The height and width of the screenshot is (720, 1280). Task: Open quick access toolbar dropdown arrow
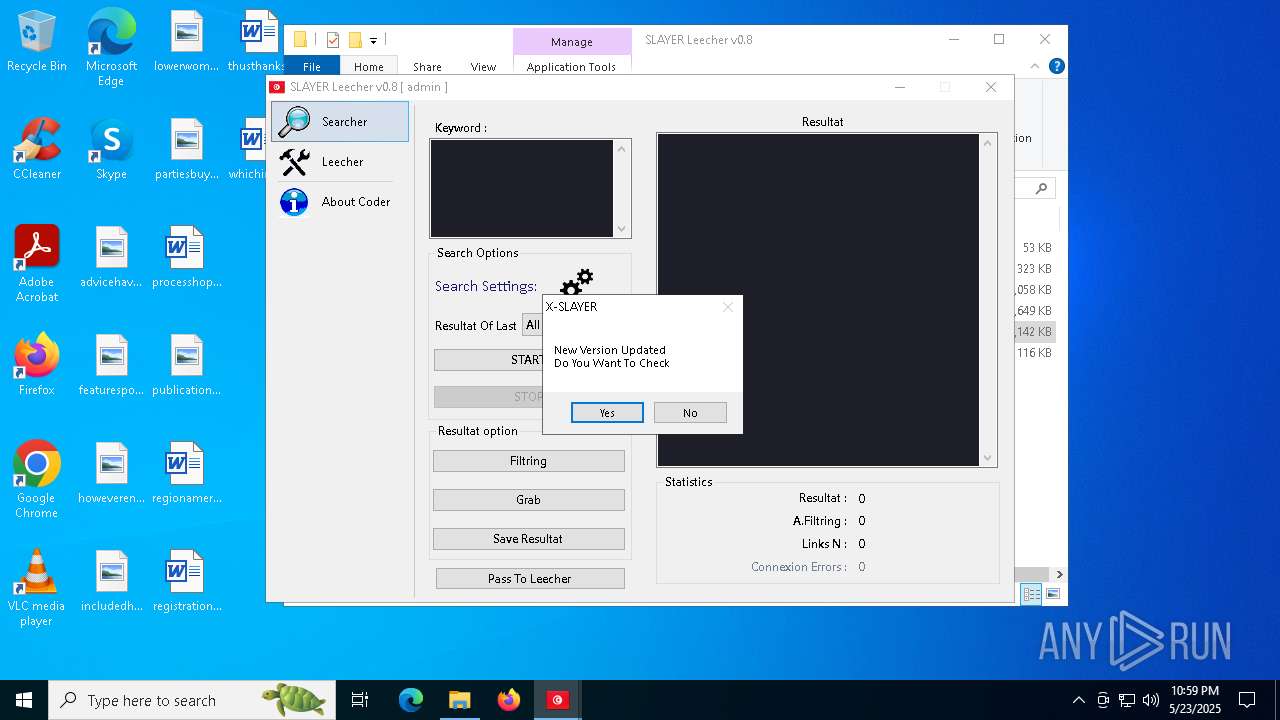tap(373, 41)
